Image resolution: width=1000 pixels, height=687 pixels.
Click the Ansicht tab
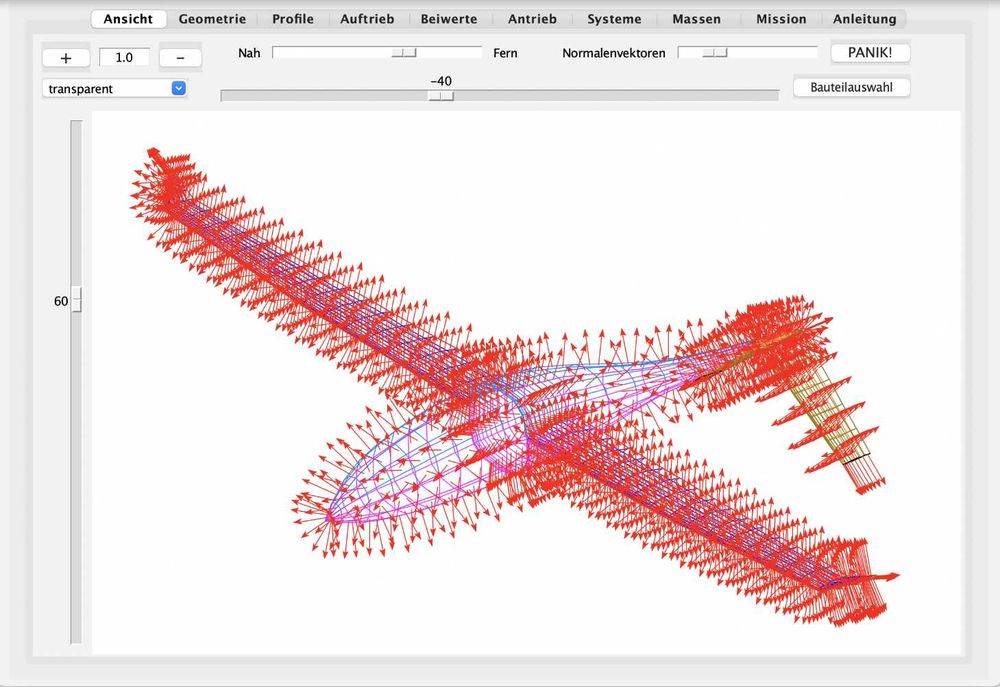pyautogui.click(x=128, y=19)
